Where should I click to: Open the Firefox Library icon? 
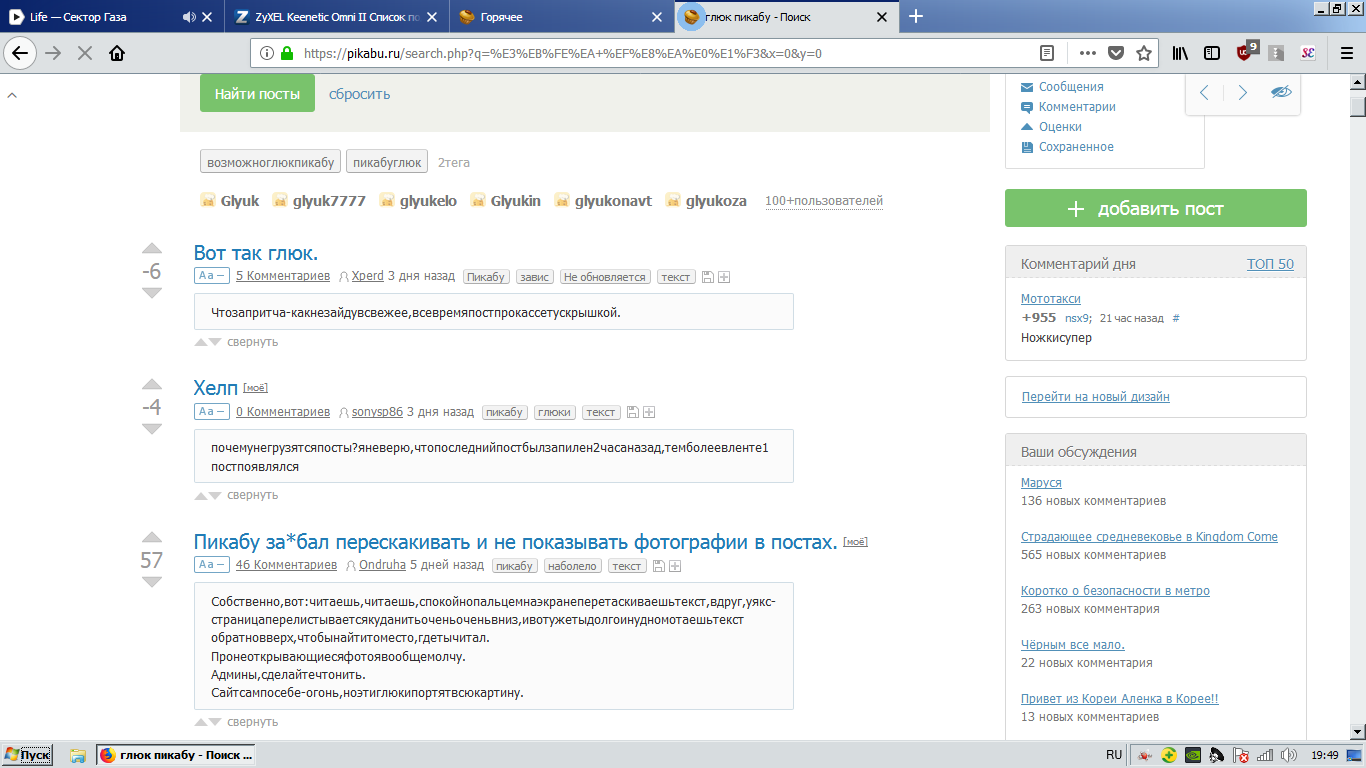[x=1181, y=53]
